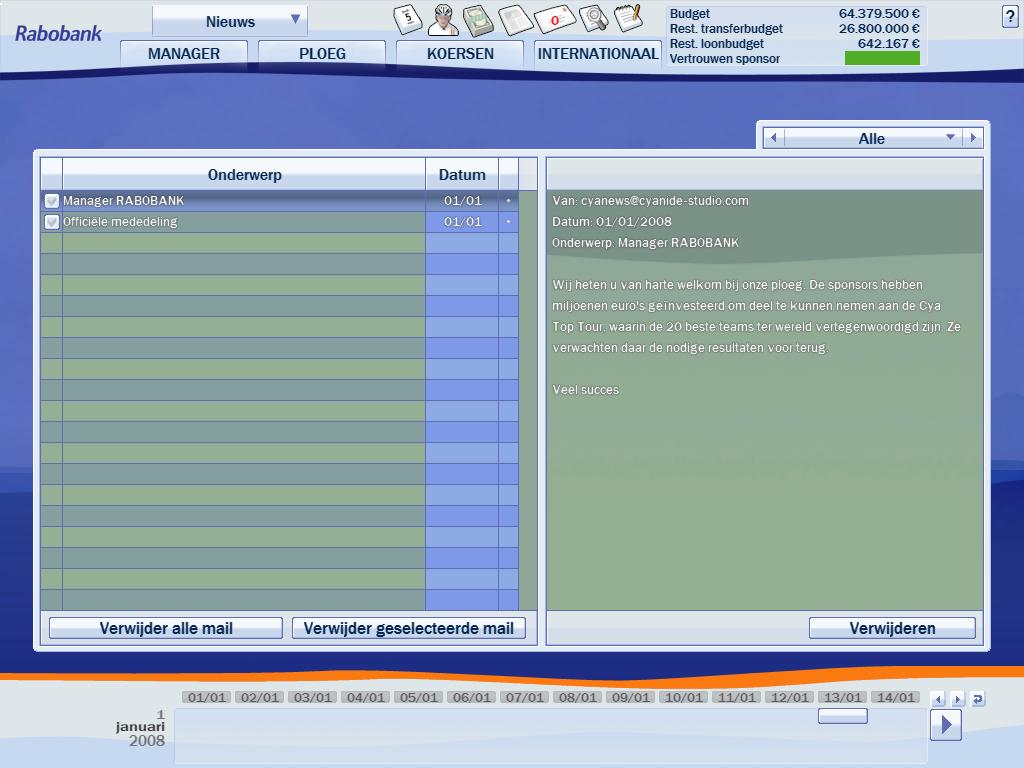The width and height of the screenshot is (1024, 768).
Task: Open the mail envelope icon
Action: pyautogui.click(x=553, y=20)
